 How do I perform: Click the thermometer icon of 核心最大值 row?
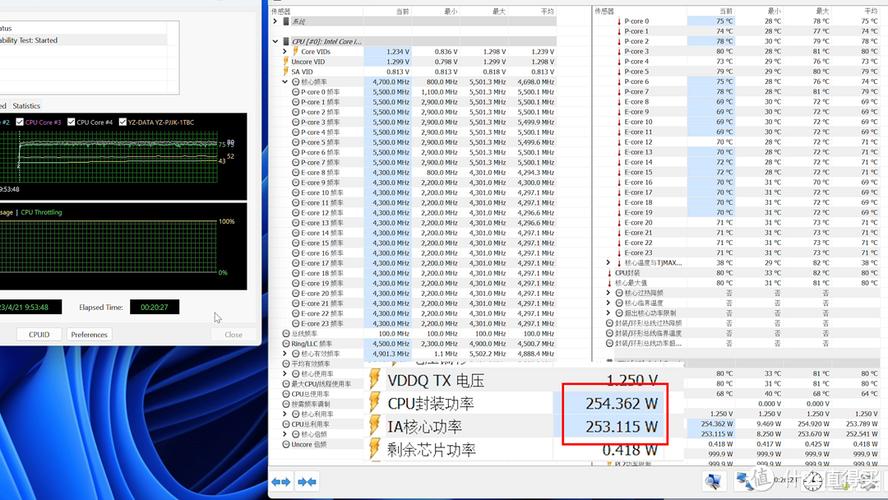click(x=609, y=283)
